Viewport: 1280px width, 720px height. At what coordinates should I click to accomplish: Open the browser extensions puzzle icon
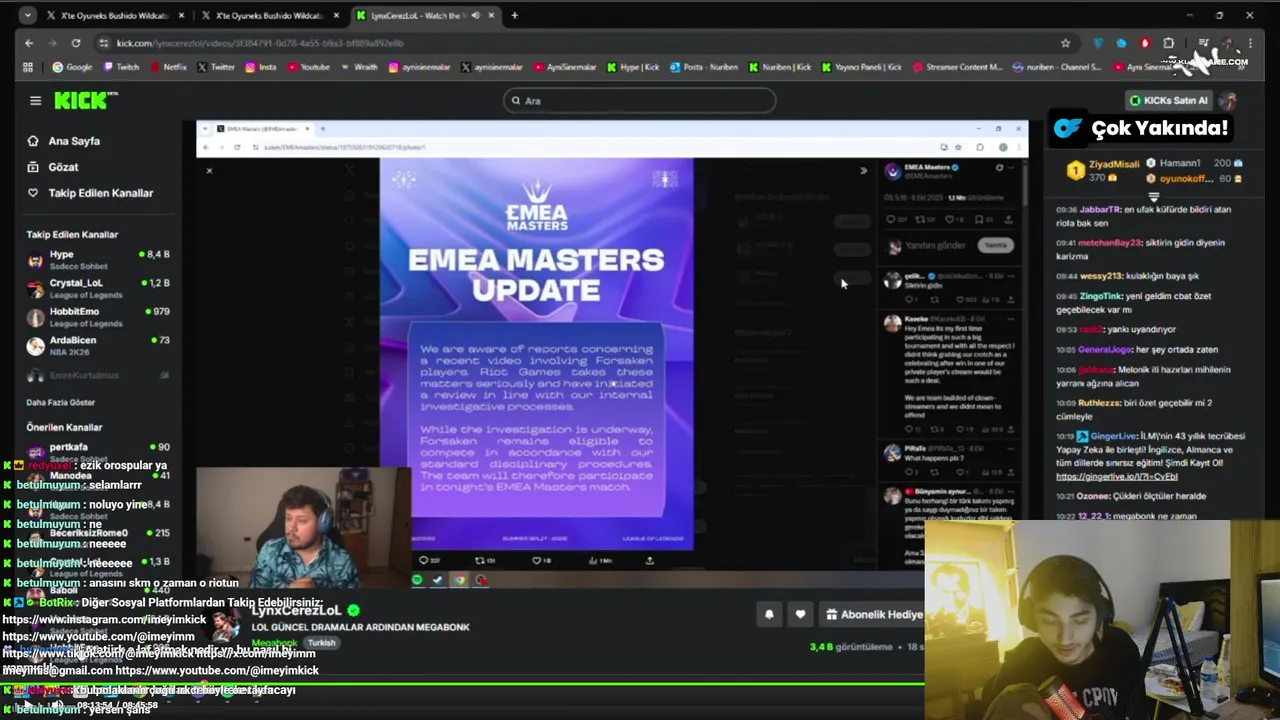1168,43
